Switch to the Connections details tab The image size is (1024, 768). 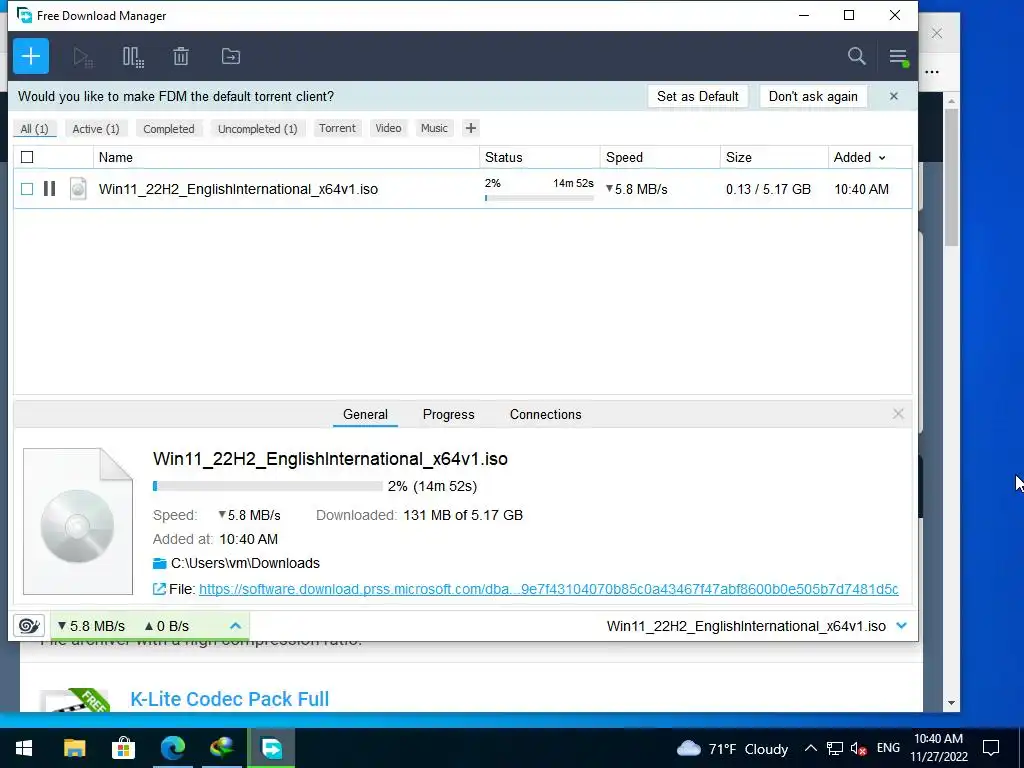pyautogui.click(x=545, y=414)
